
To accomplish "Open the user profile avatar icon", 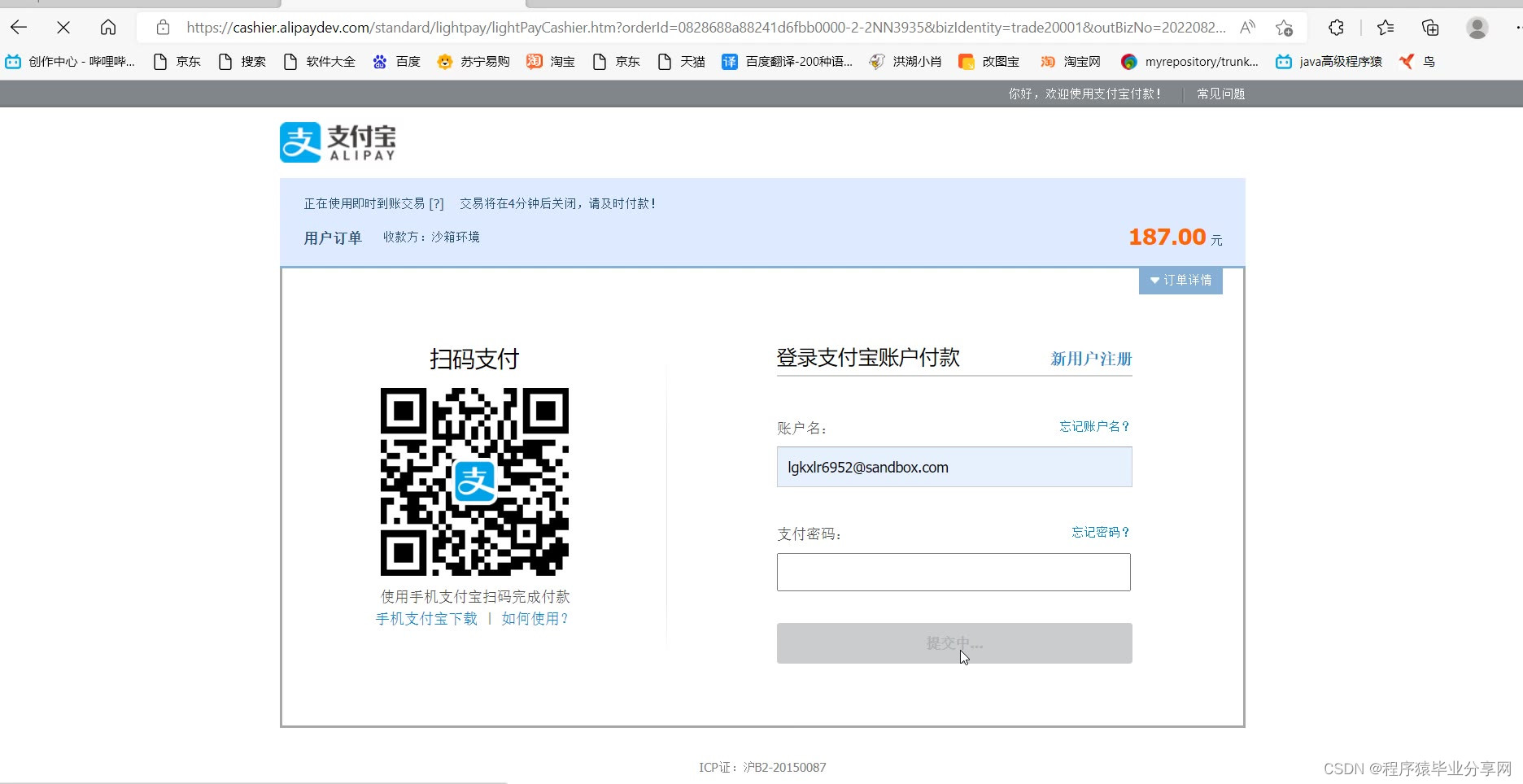I will (x=1477, y=28).
